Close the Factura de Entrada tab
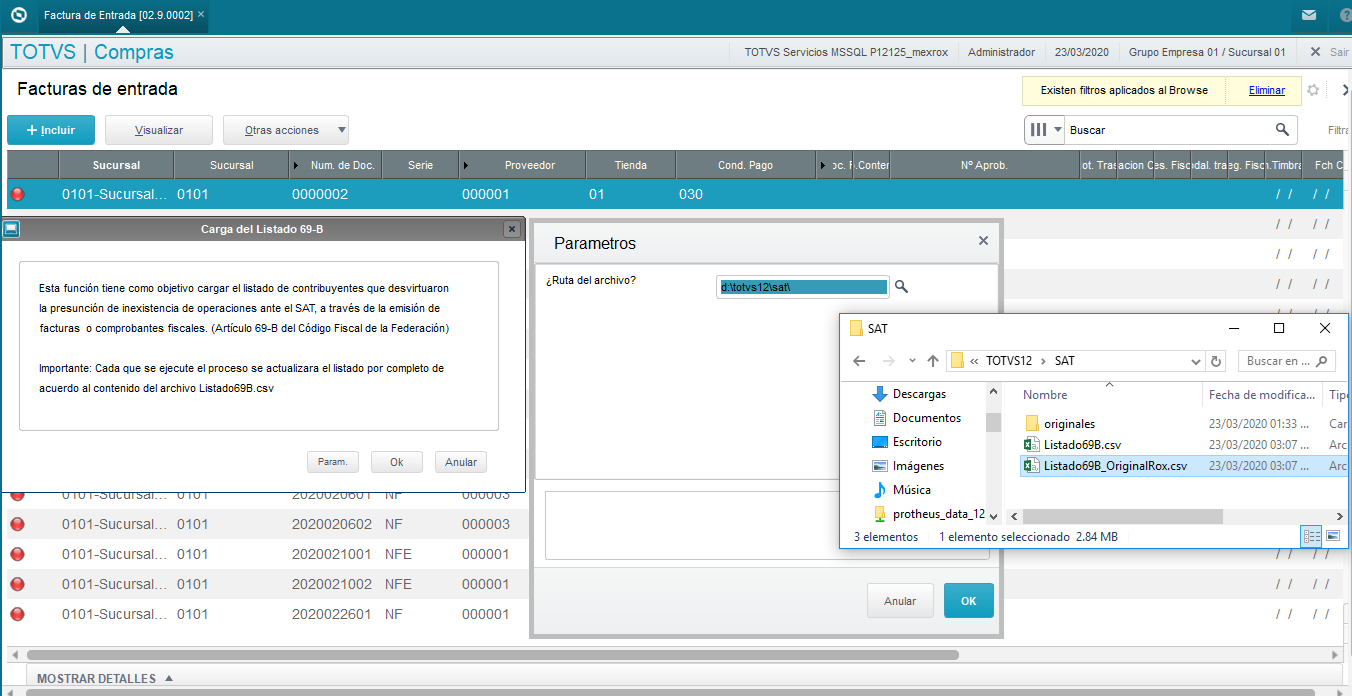This screenshot has width=1352, height=696. (x=201, y=15)
